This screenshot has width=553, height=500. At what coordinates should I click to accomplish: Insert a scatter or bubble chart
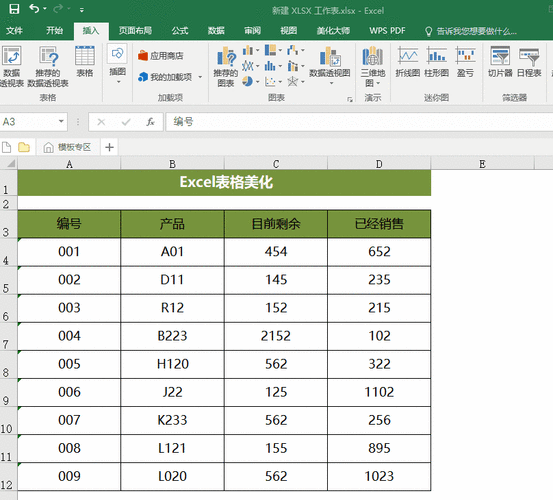270,82
